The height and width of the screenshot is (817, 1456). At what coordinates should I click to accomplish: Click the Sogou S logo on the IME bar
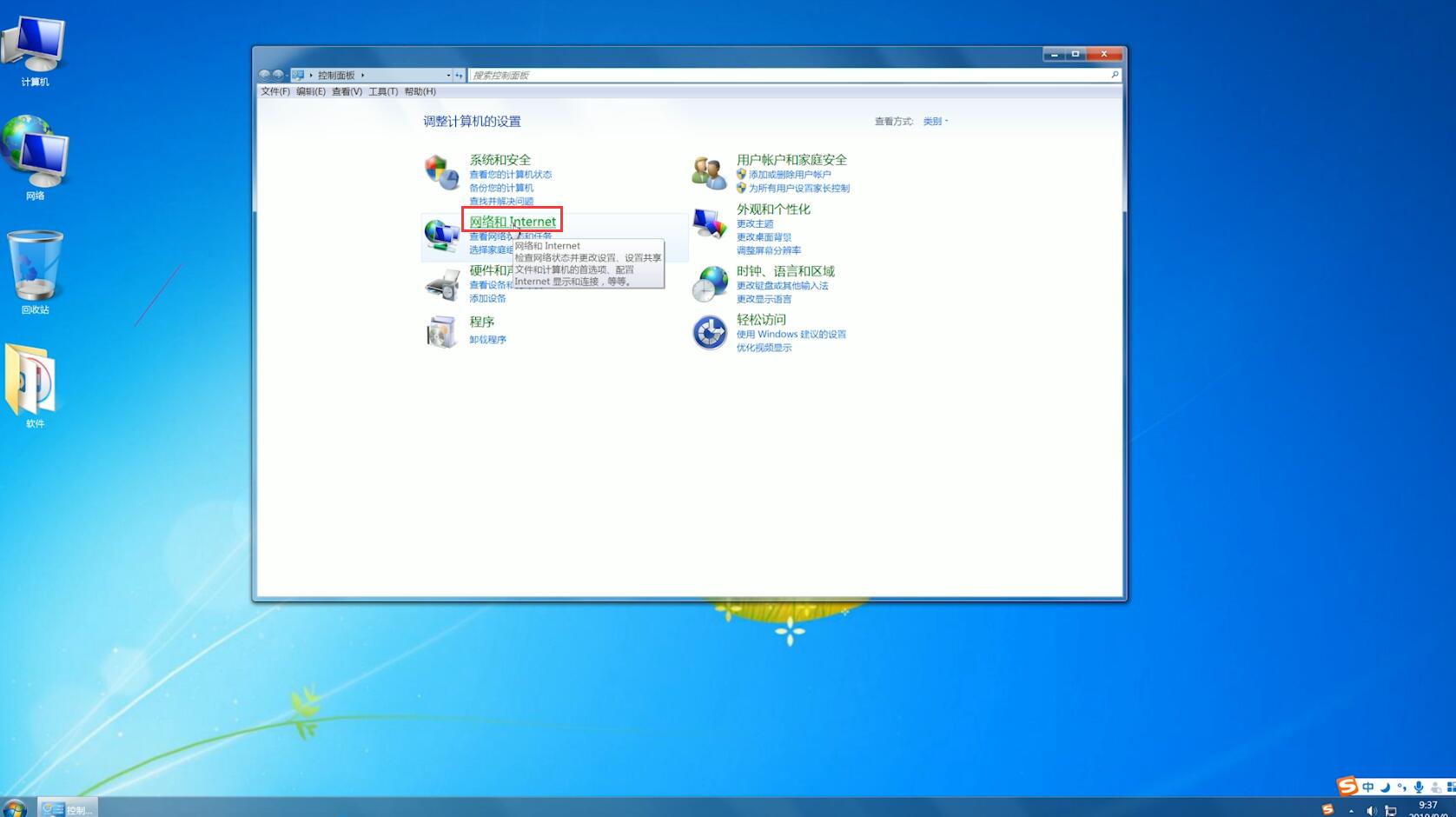[1347, 787]
